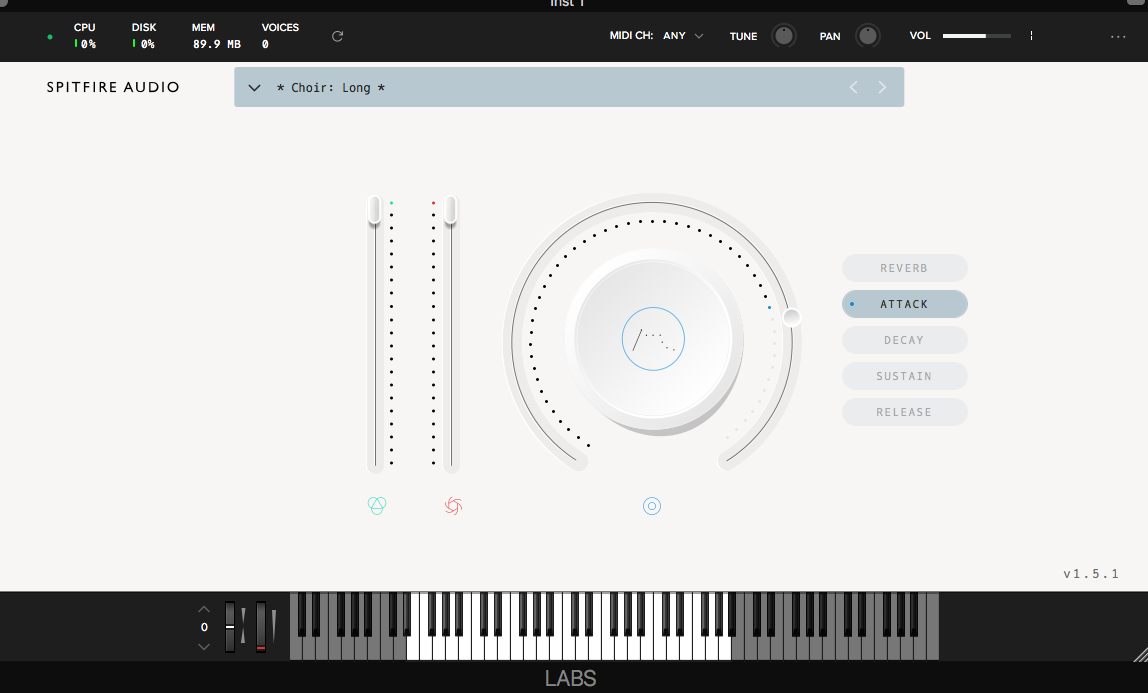Click the red dynamics icon below second slider
Image resolution: width=1148 pixels, height=693 pixels.
pos(453,506)
